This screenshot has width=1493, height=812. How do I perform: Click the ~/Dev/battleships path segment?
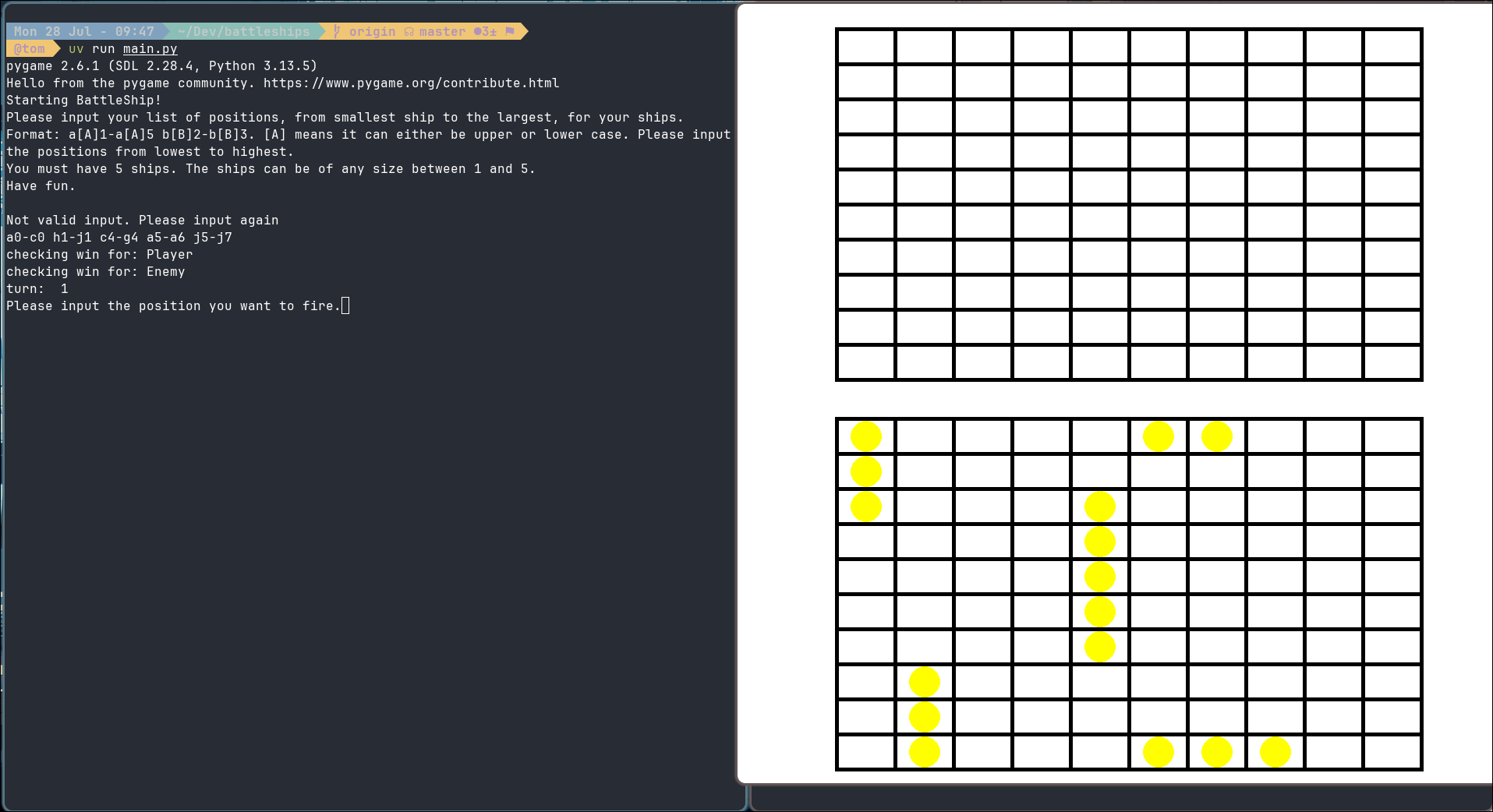coord(243,32)
